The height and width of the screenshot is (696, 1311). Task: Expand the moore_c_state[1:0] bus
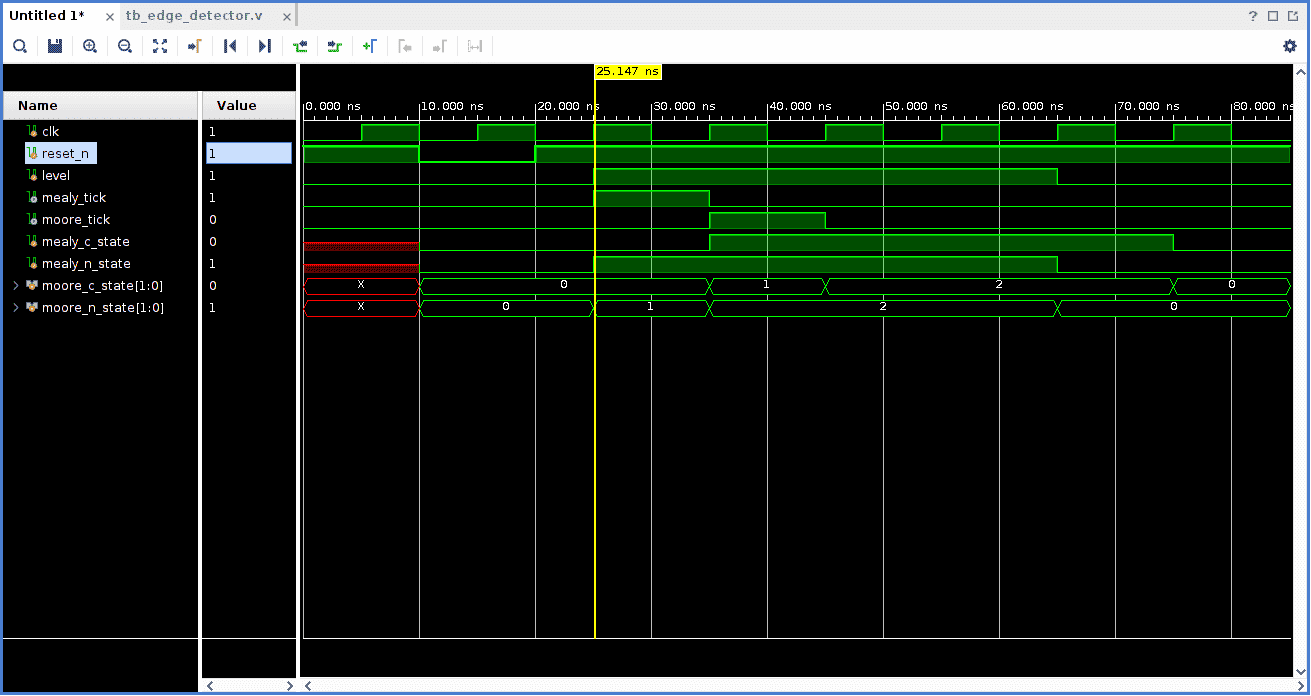pos(15,286)
